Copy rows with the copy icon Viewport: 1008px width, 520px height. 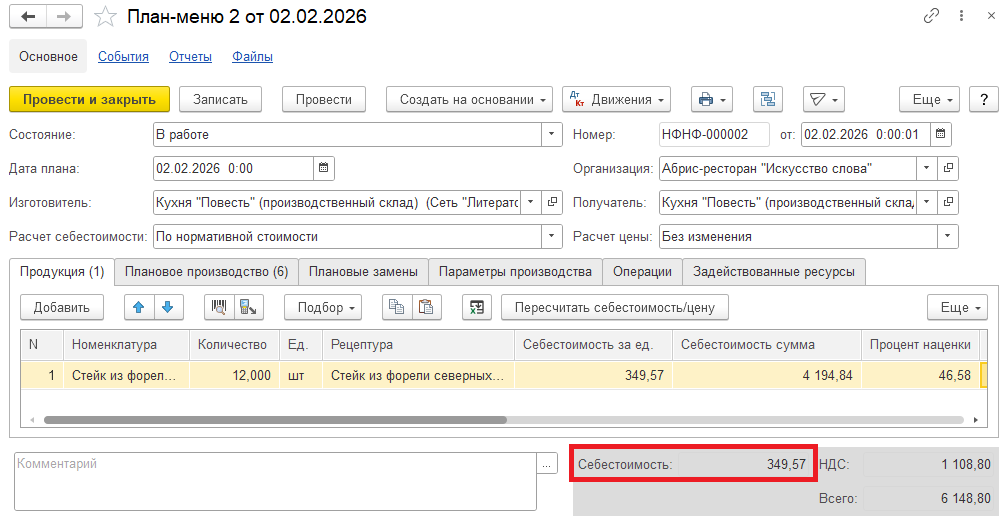click(x=397, y=307)
